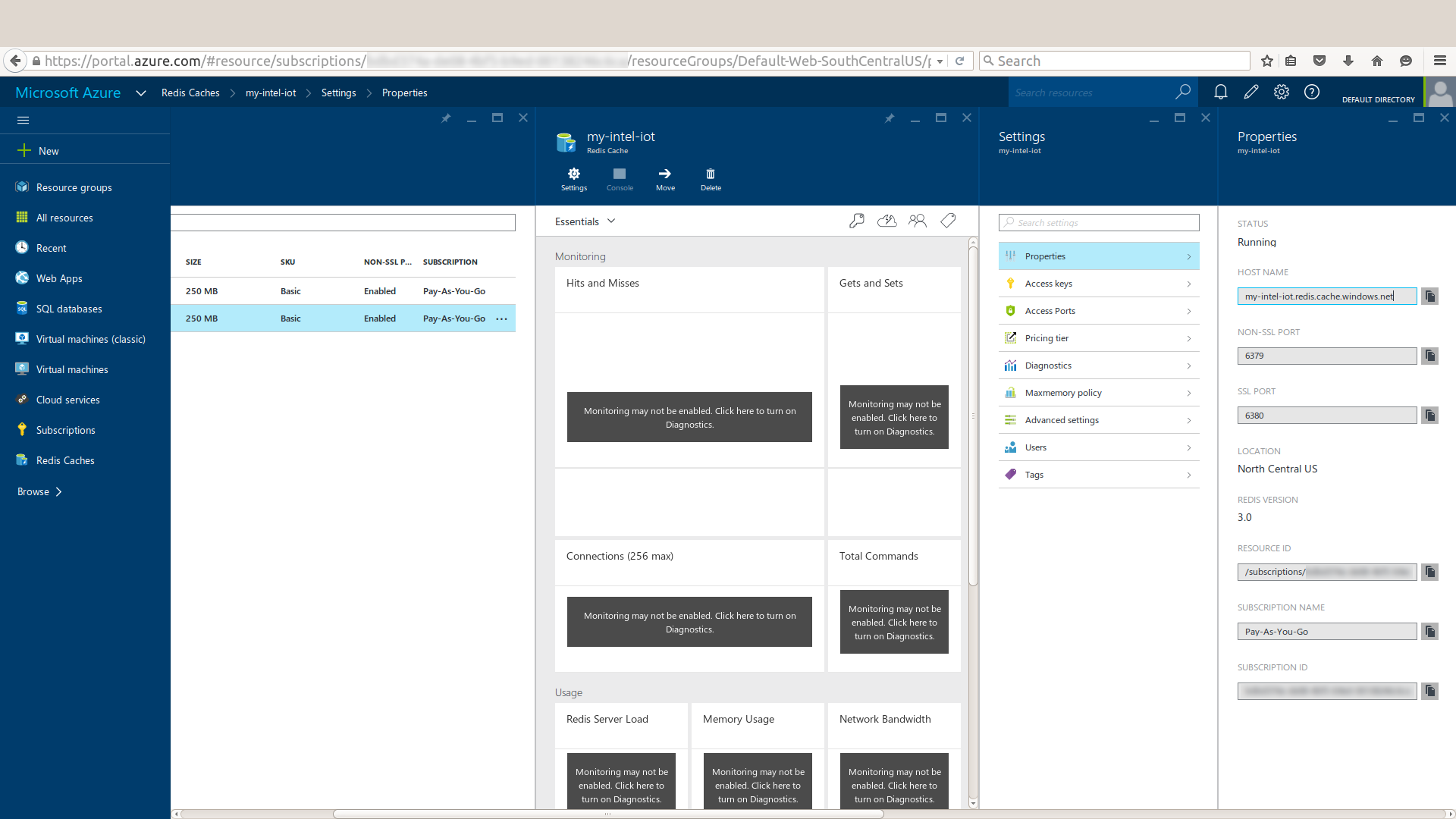Copy the SSL port value
This screenshot has width=1456, height=819.
coord(1429,416)
